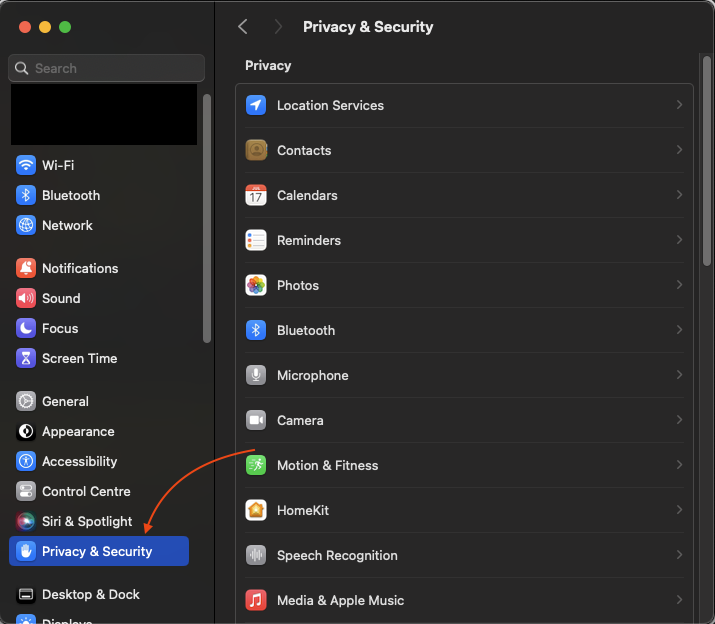Click the Microphone label text
Screen dimensions: 715x624
point(312,375)
